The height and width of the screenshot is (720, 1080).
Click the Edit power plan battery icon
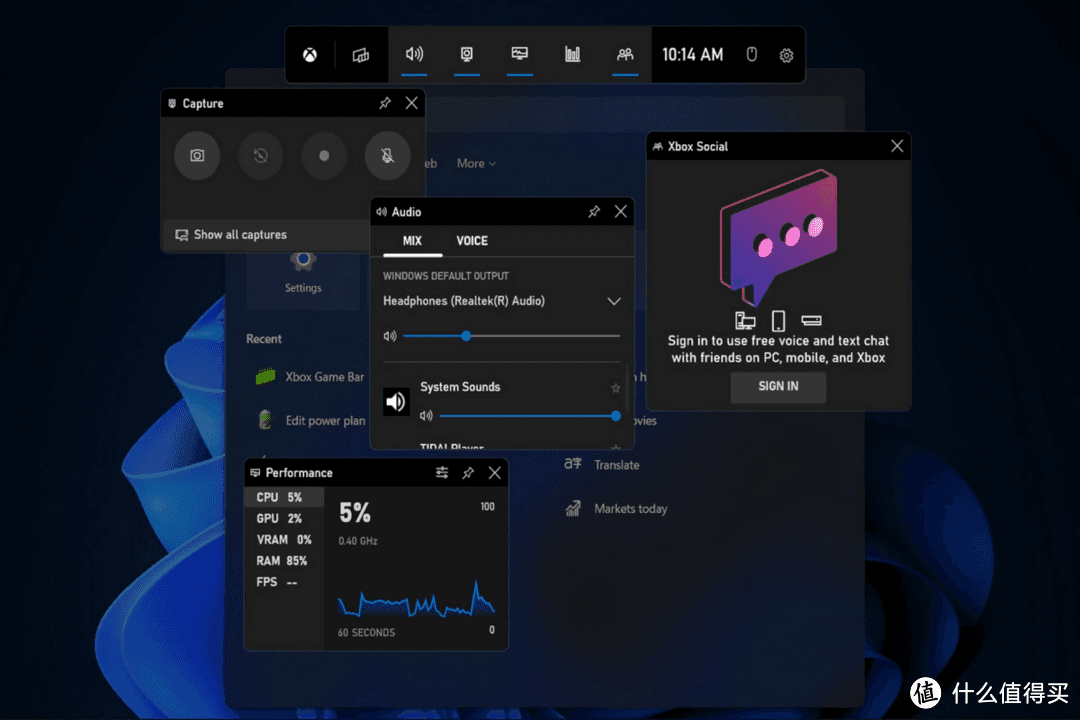coord(265,420)
